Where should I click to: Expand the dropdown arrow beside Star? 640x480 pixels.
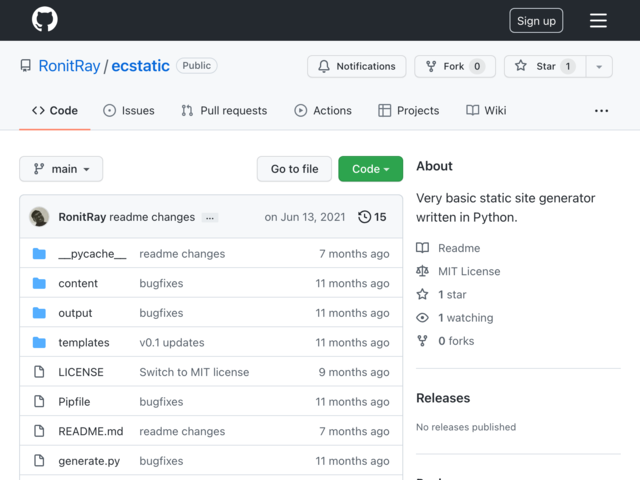[599, 66]
